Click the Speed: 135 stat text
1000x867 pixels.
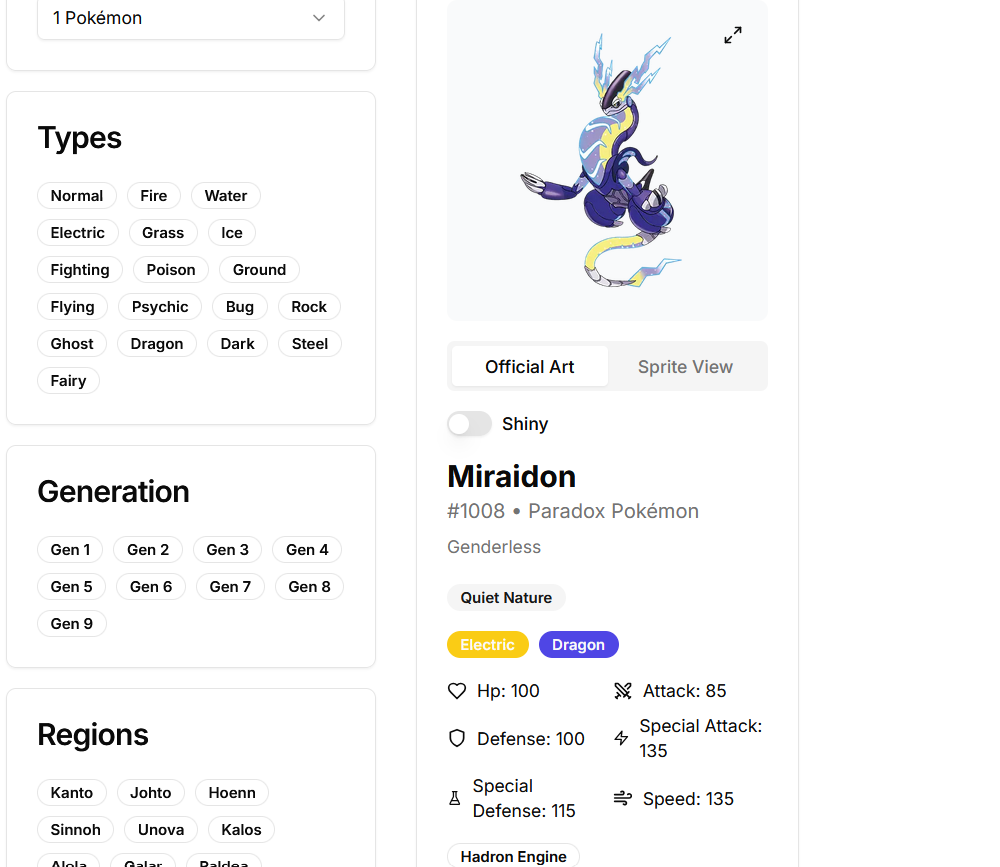click(688, 799)
